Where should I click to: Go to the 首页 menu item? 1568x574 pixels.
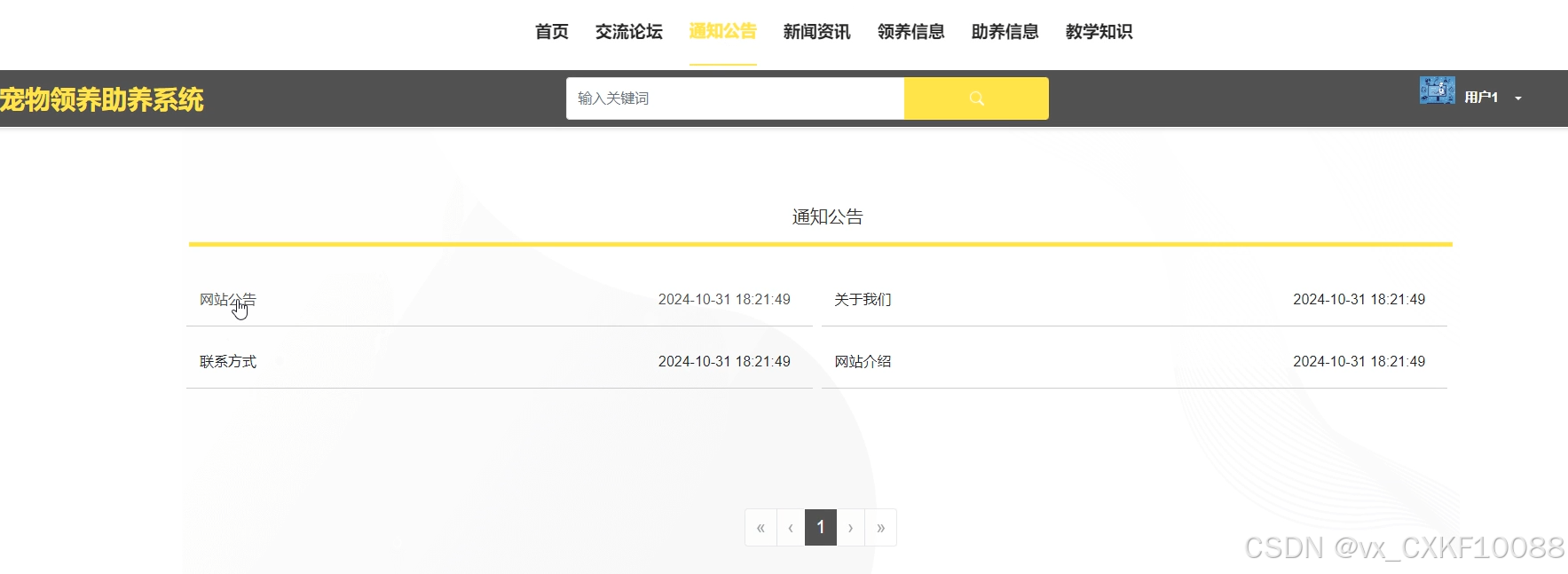click(552, 32)
